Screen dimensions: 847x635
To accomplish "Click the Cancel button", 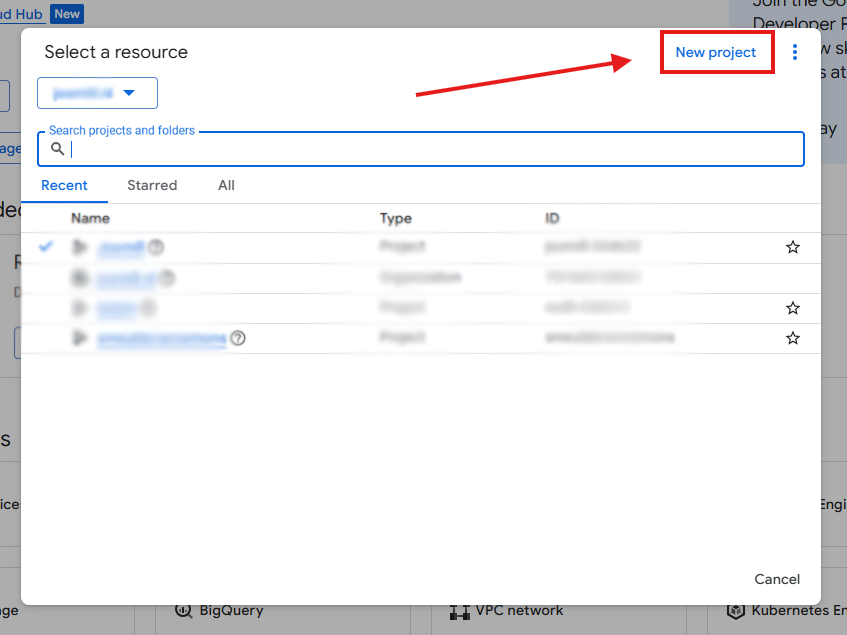I will [x=777, y=579].
